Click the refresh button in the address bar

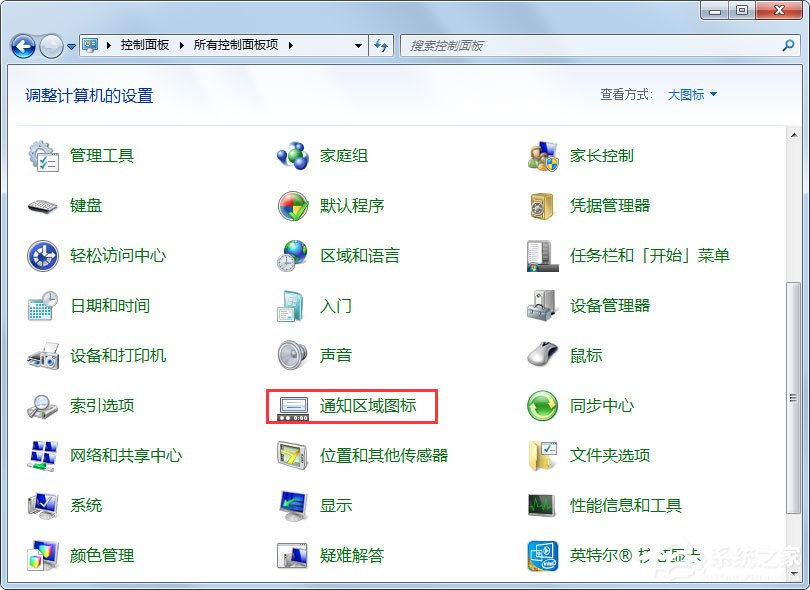(381, 46)
